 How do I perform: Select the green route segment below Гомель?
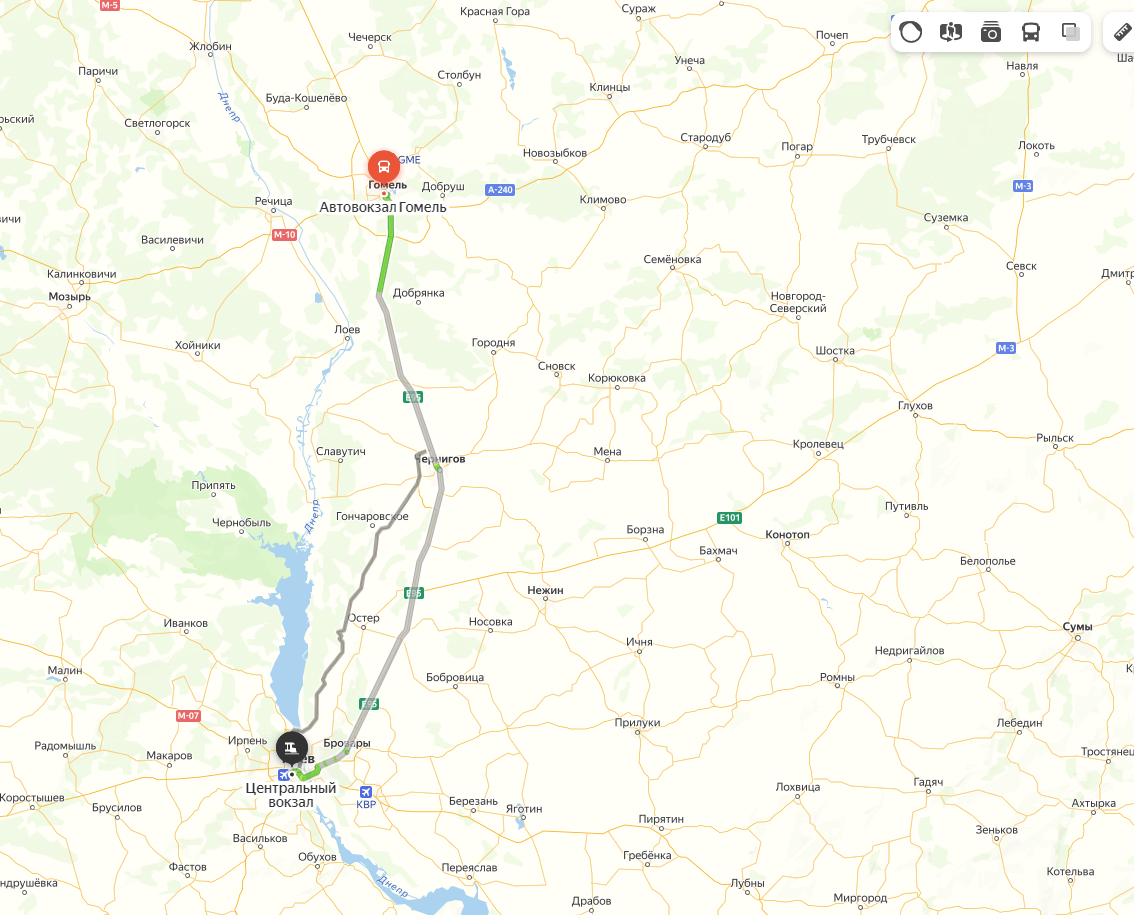tap(385, 253)
